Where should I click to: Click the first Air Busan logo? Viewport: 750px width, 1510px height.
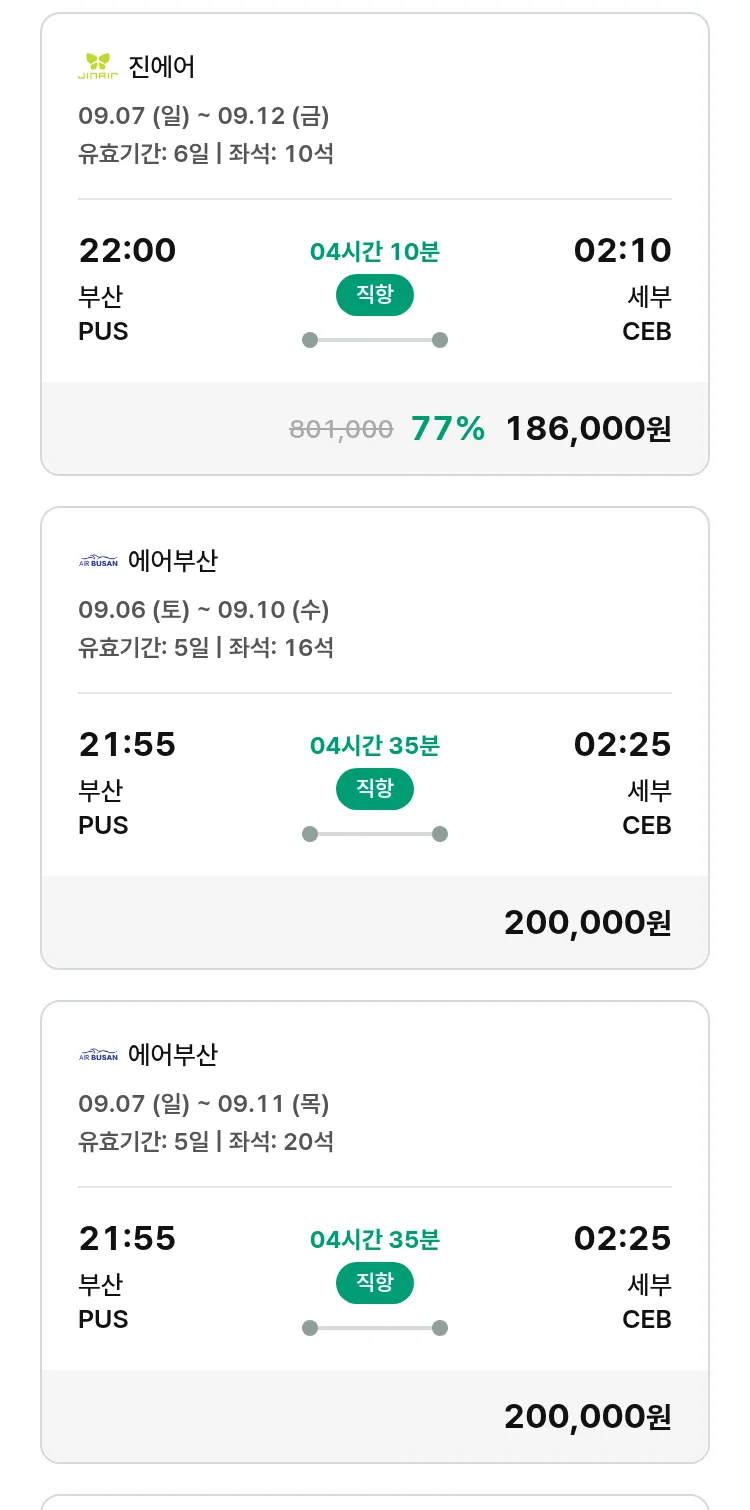click(98, 561)
